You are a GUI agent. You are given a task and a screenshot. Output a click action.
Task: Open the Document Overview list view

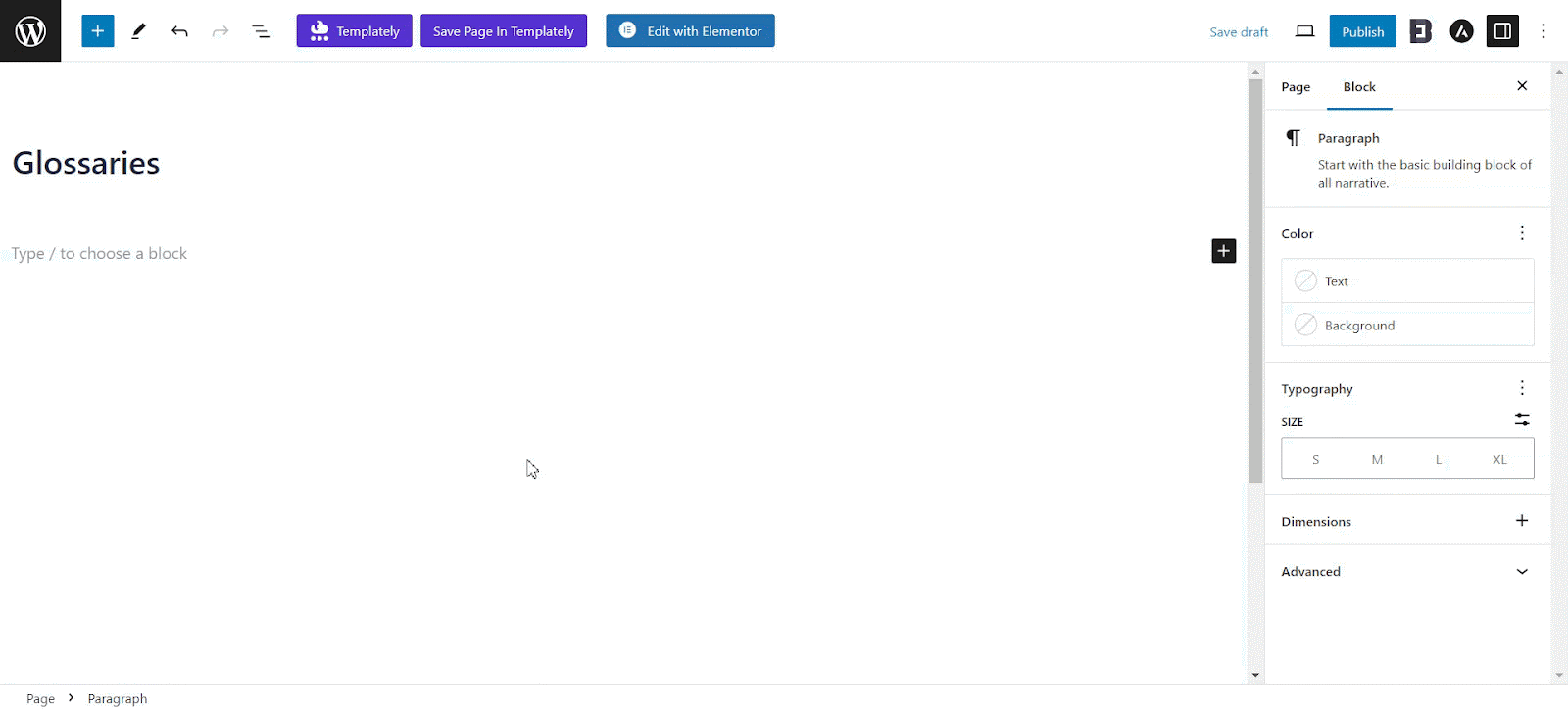(261, 30)
